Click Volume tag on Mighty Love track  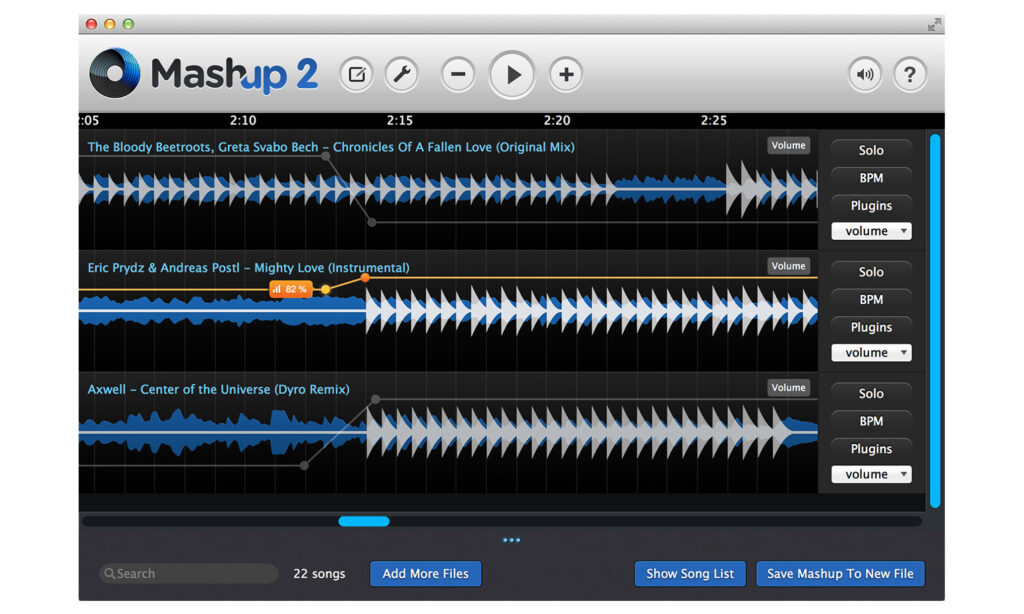click(x=788, y=266)
